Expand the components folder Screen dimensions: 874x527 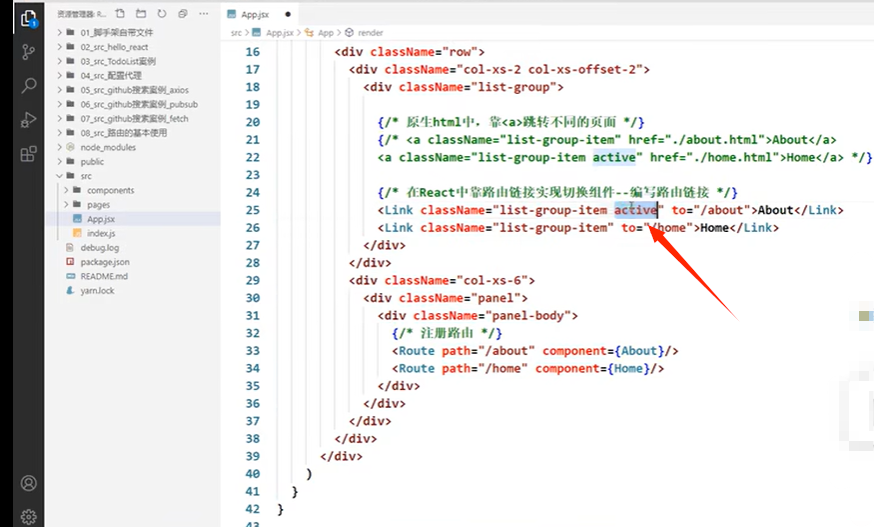tap(110, 190)
